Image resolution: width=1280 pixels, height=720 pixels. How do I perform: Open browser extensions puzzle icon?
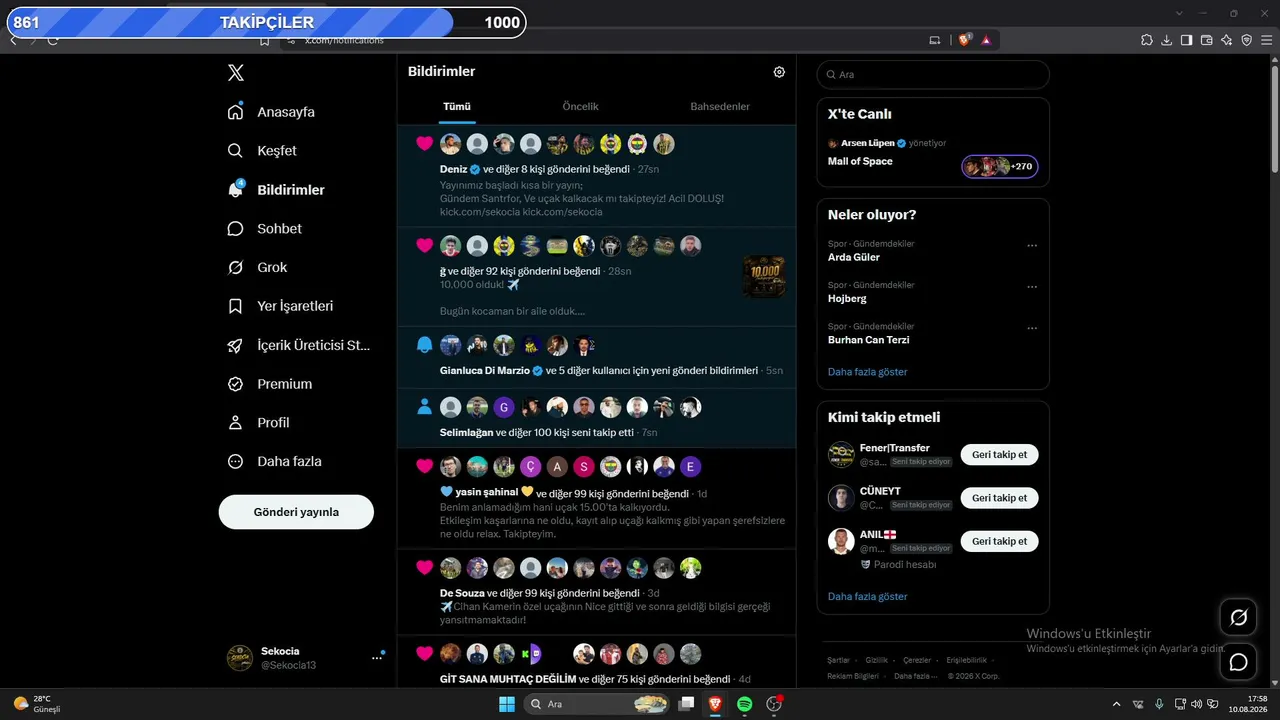[1147, 40]
